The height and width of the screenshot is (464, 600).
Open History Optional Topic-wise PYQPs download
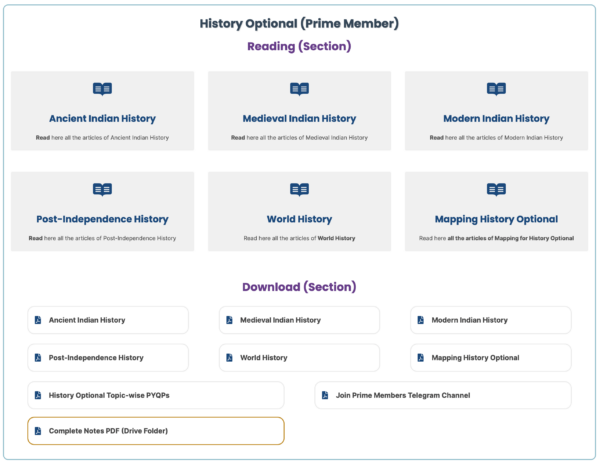pos(156,395)
